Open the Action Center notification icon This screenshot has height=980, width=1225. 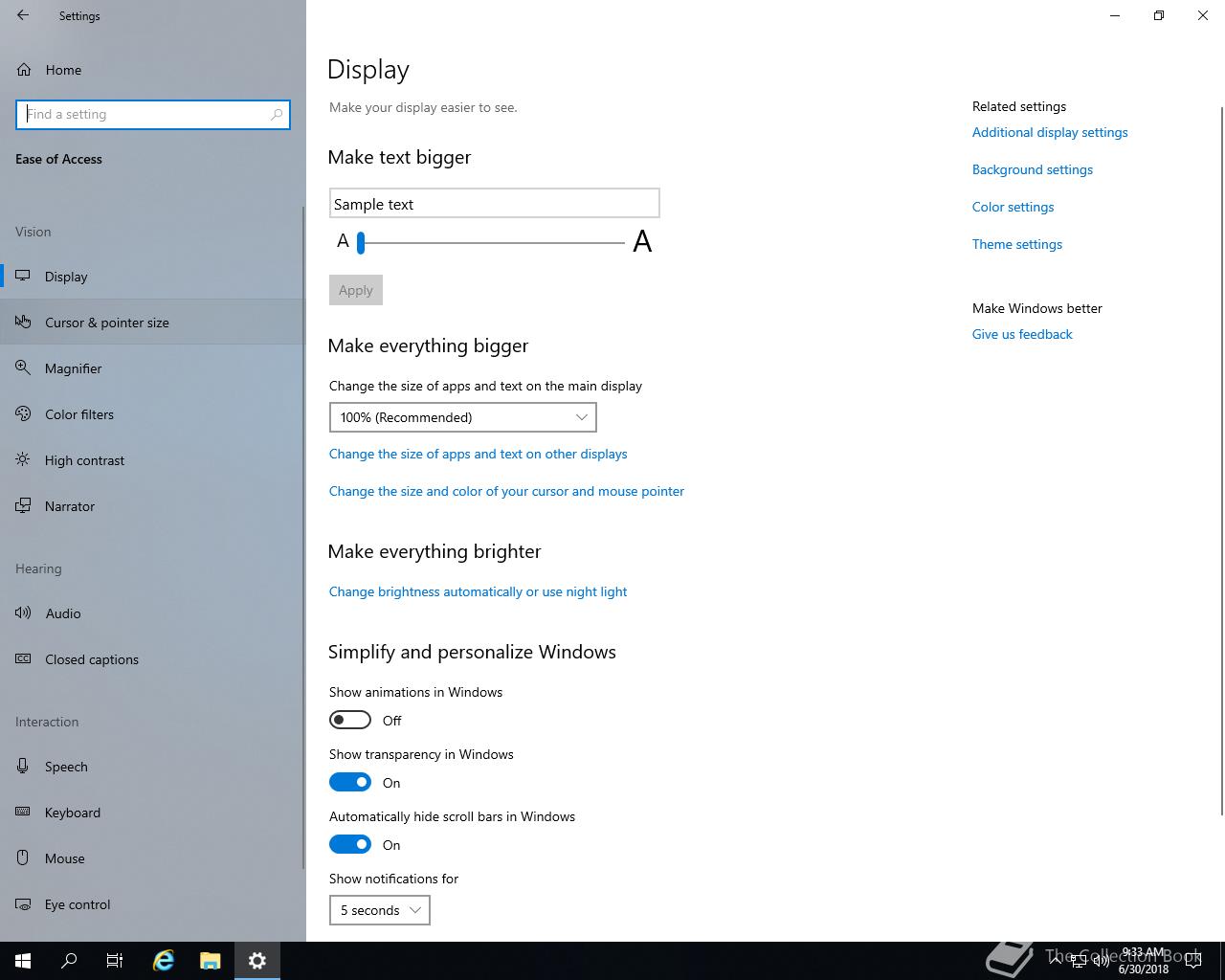[x=1193, y=961]
